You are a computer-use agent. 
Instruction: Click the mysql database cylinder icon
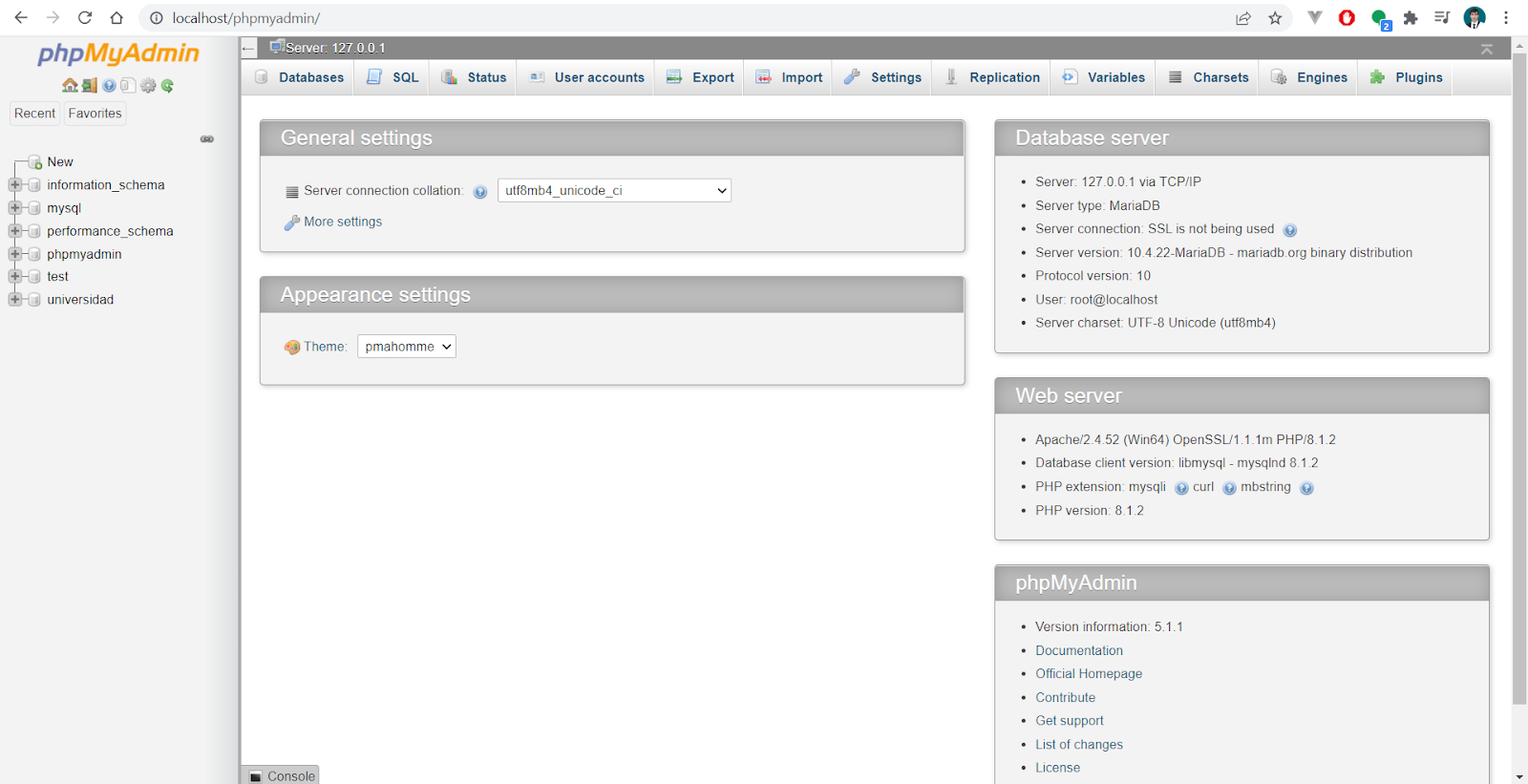[x=34, y=208]
